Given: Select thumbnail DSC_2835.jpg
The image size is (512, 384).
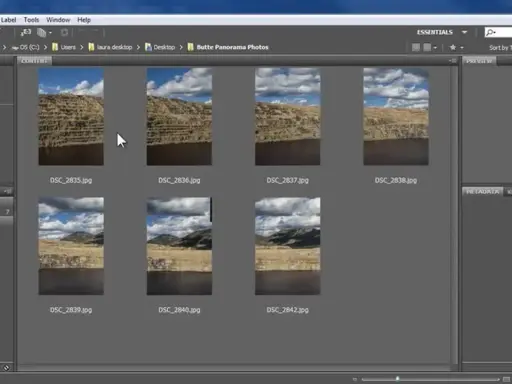Looking at the screenshot, I should pos(71,116).
